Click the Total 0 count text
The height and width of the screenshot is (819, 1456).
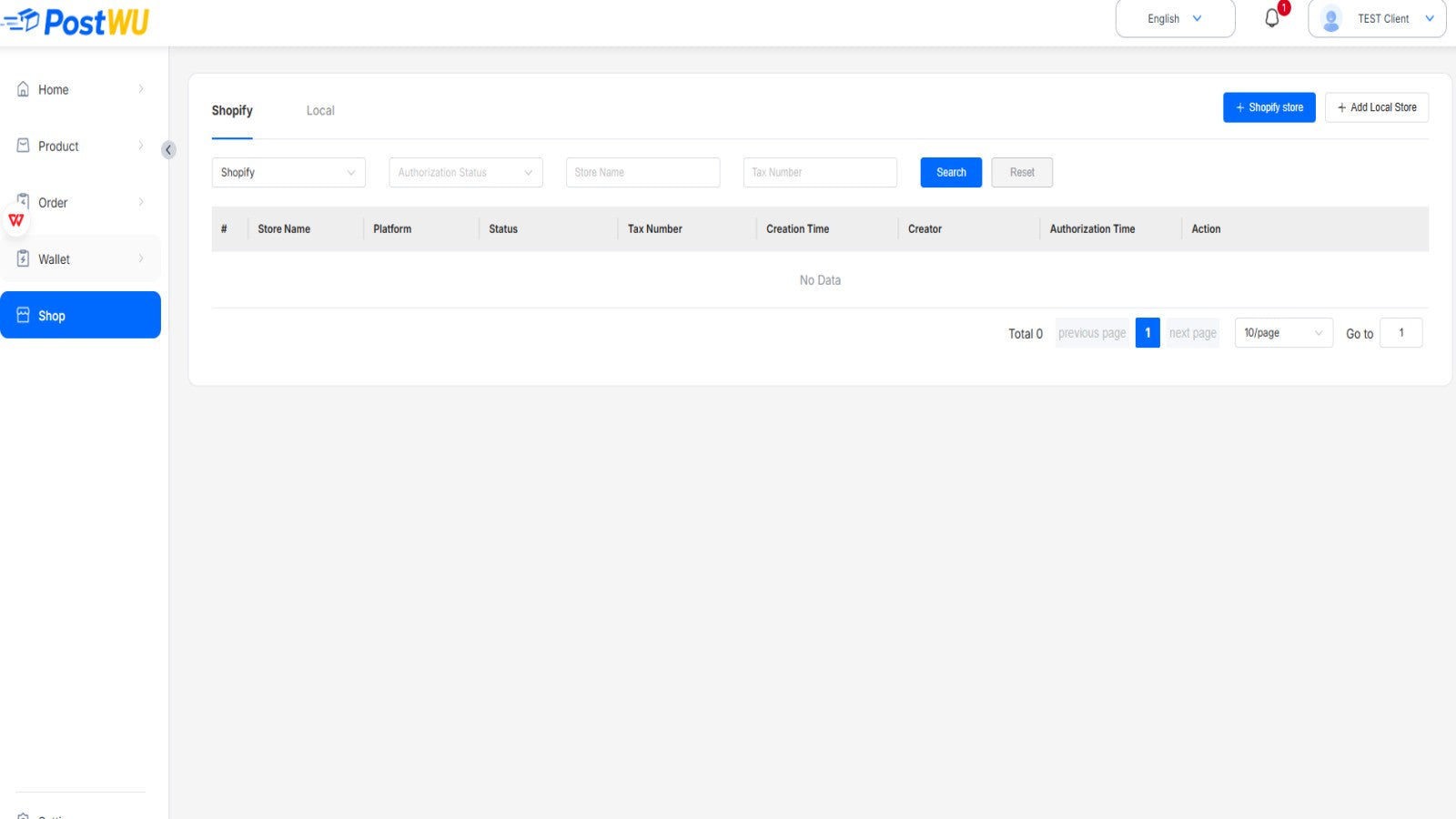[1026, 334]
